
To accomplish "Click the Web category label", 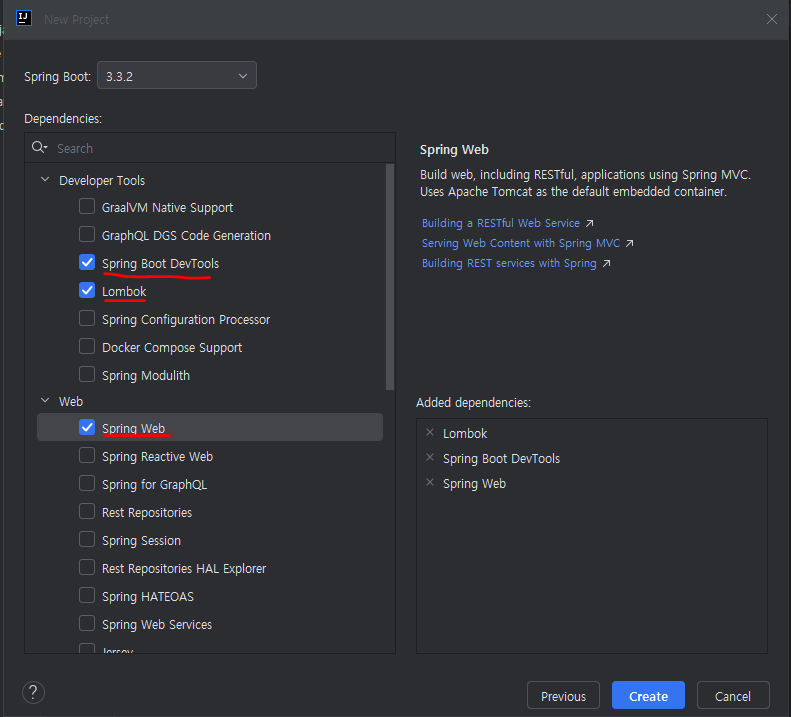I will point(71,402).
